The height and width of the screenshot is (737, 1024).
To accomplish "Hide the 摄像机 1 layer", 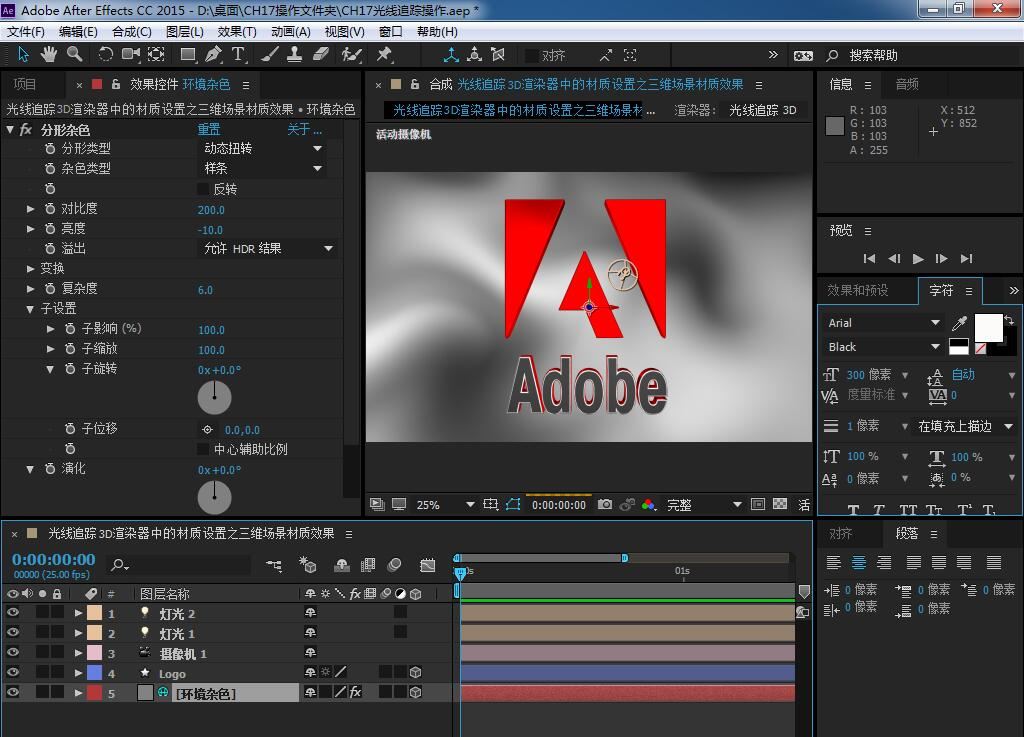I will tap(12, 652).
